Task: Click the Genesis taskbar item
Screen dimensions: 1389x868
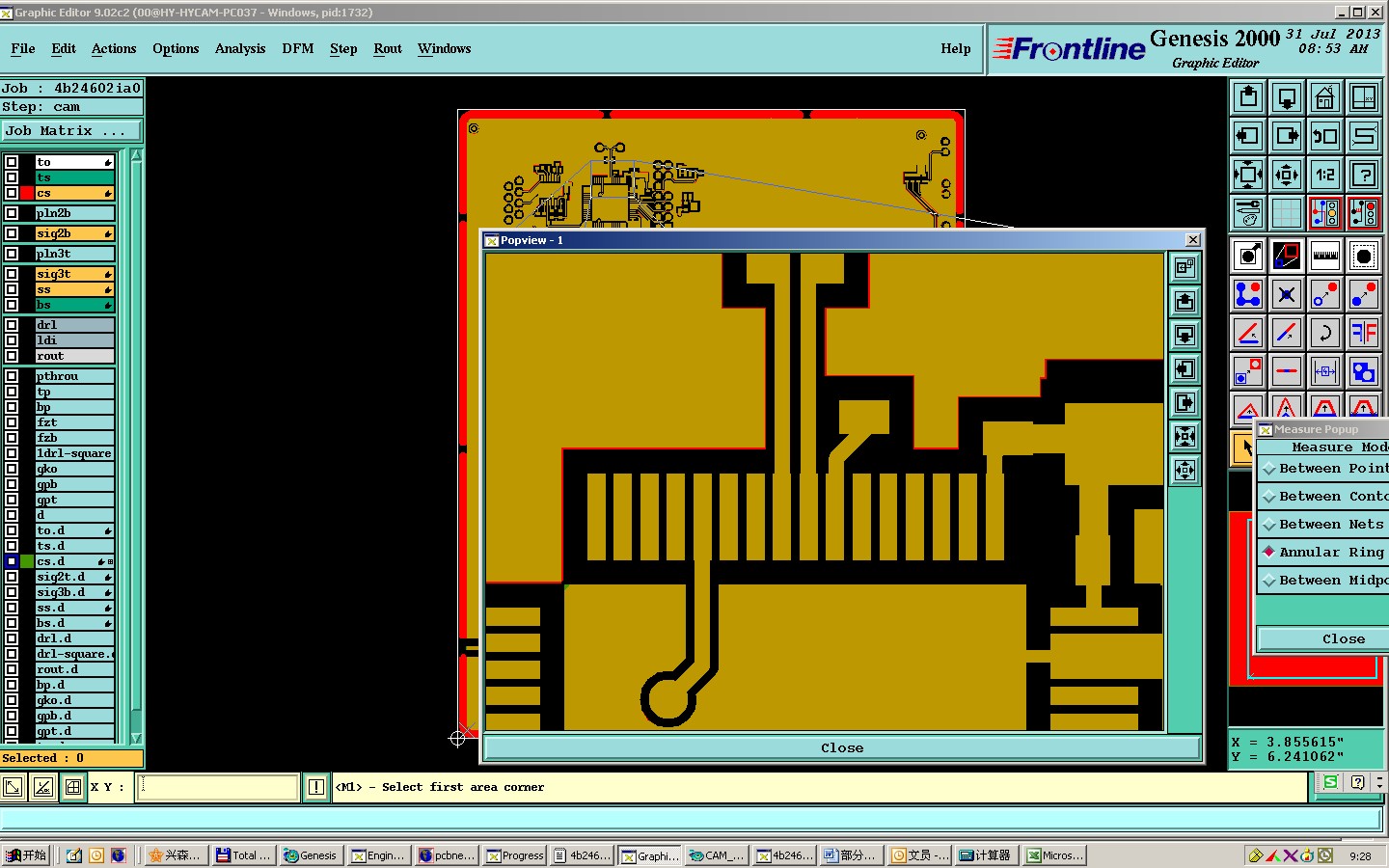Action: tap(310, 855)
